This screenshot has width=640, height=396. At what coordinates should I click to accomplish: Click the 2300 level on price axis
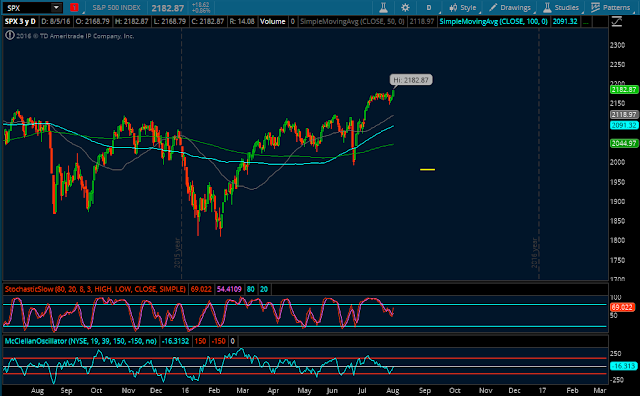pos(618,45)
